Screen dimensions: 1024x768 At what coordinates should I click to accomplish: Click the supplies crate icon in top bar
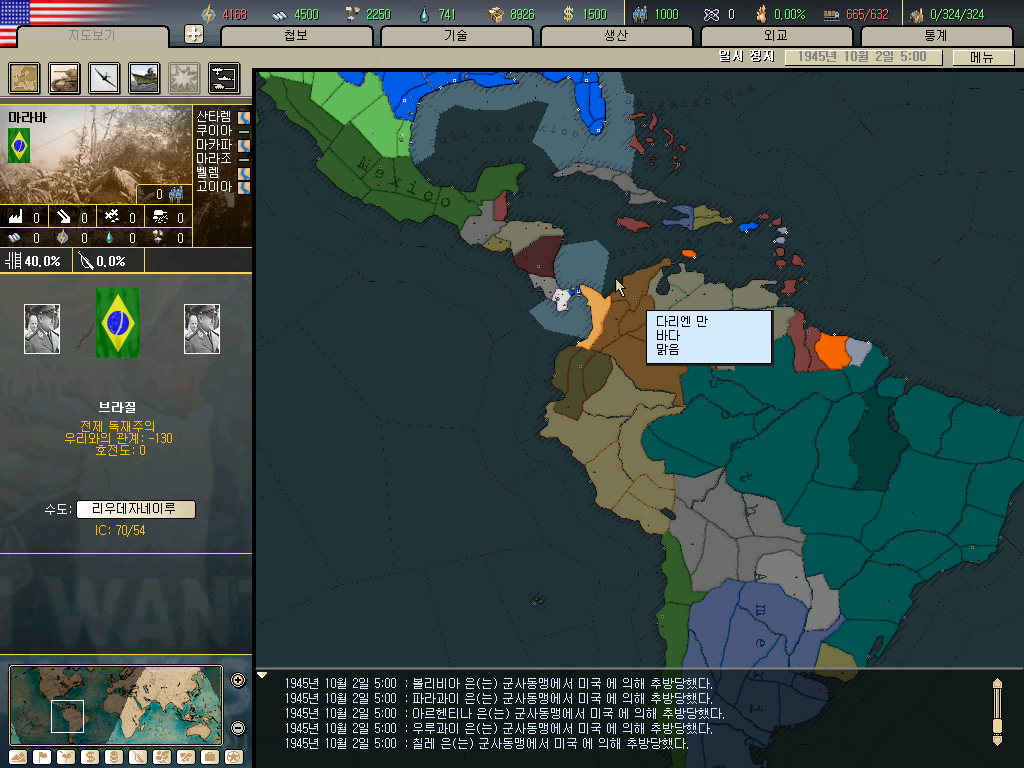496,14
